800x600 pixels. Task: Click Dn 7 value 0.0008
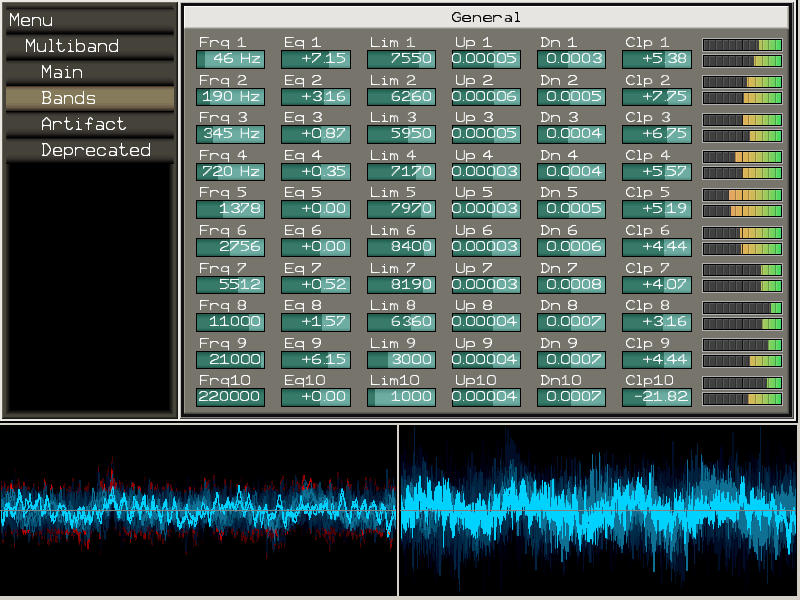571,284
